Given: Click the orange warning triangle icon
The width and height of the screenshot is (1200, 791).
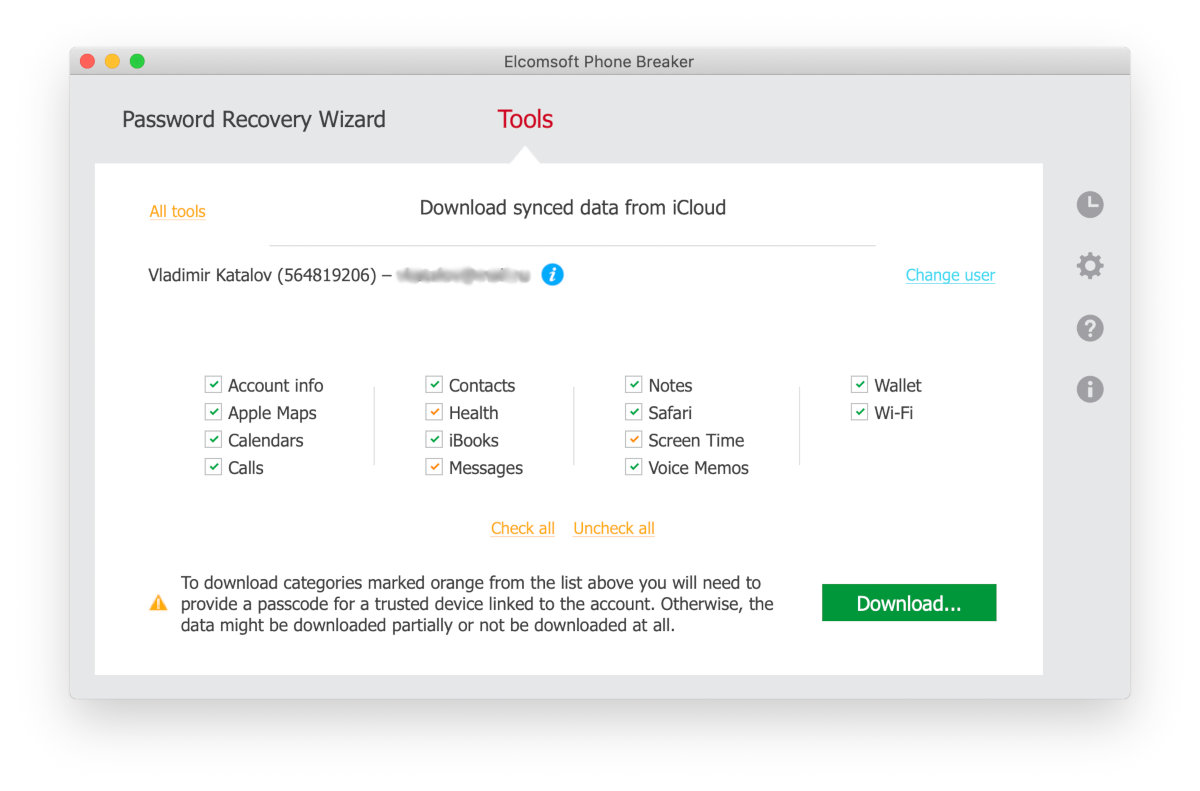Looking at the screenshot, I should [158, 603].
